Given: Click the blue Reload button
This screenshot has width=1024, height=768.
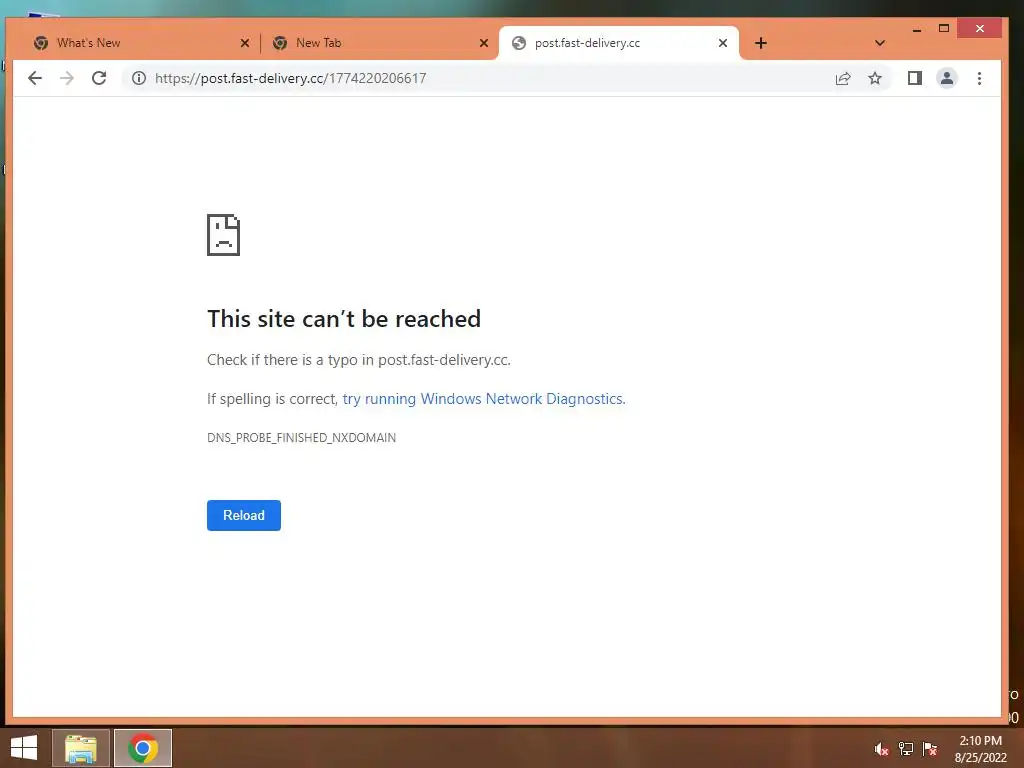Looking at the screenshot, I should 244,515.
